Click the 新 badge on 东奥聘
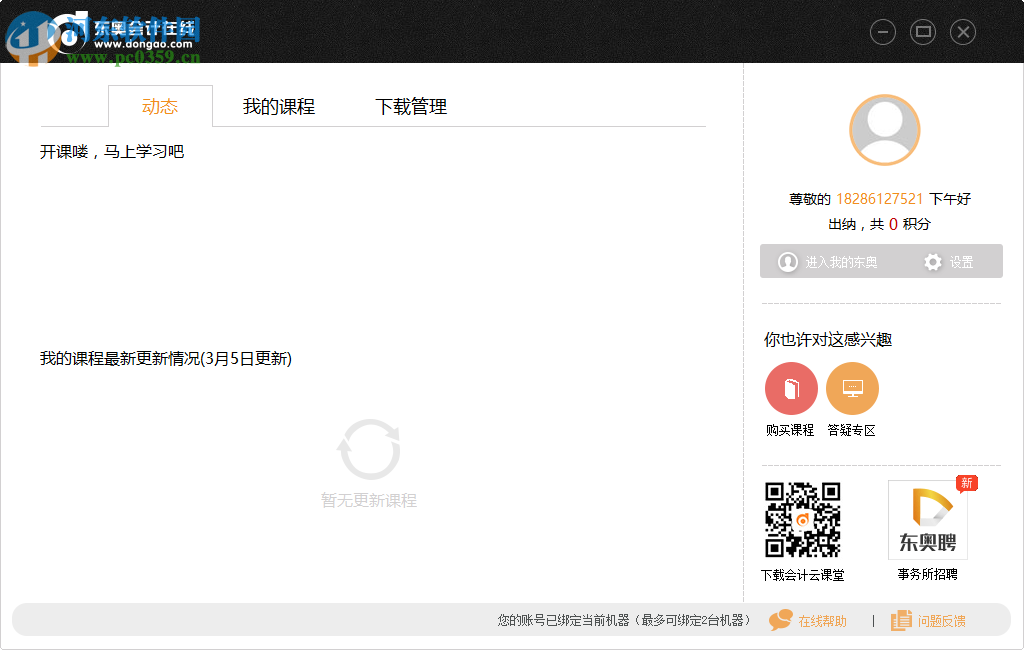Screen dimensions: 1024x650 [964, 484]
